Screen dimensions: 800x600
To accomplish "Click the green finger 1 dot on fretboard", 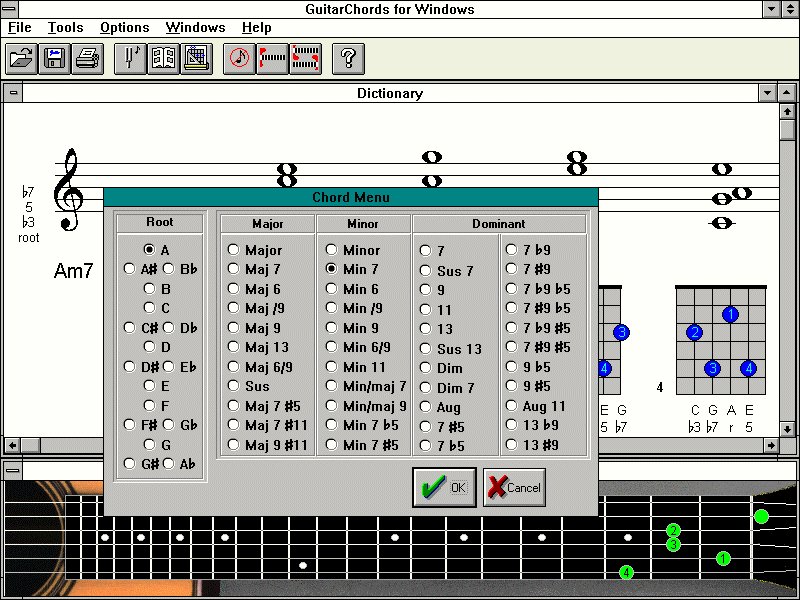I will coord(723,559).
